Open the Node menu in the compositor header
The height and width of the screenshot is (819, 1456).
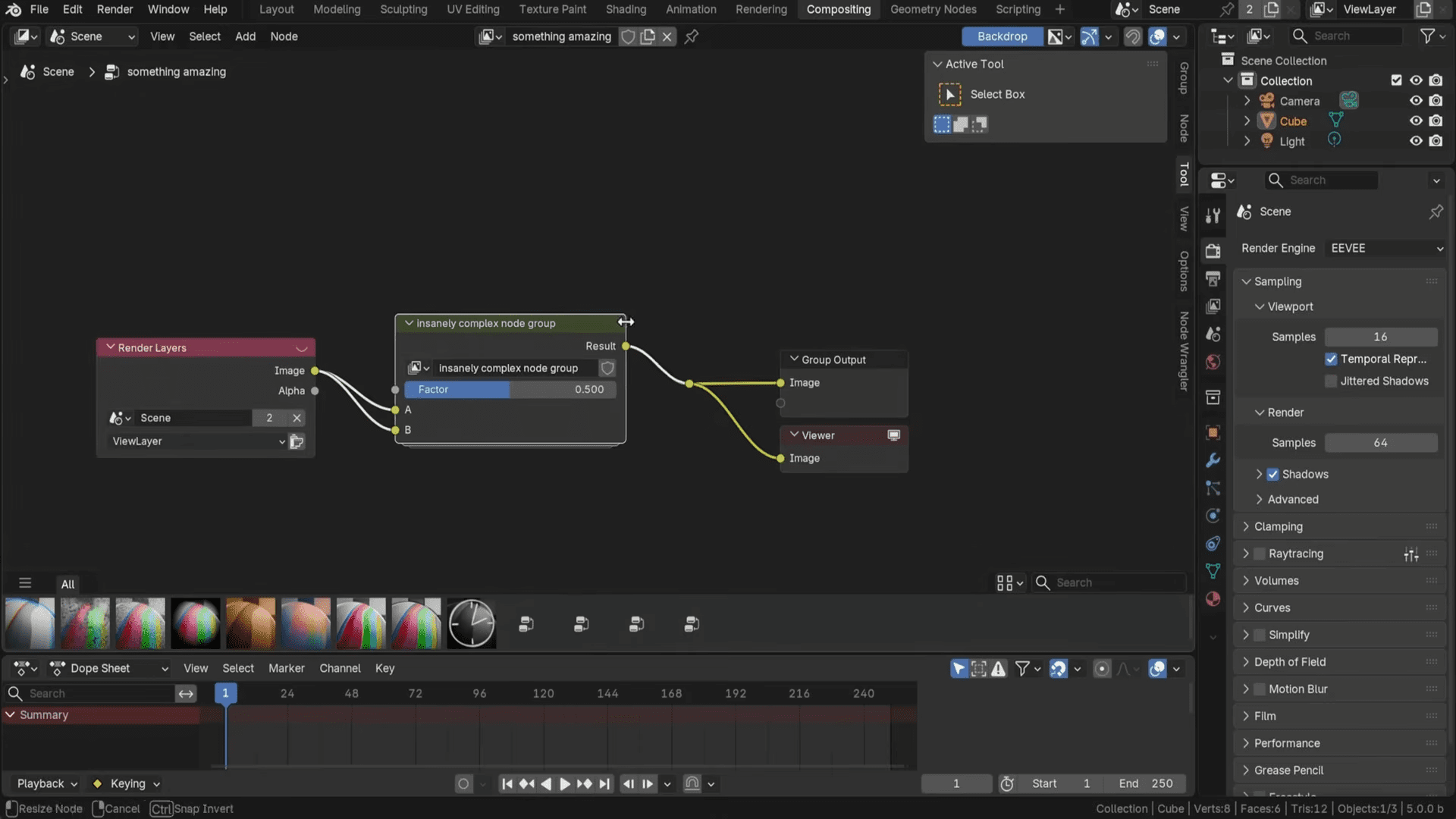pyautogui.click(x=284, y=36)
